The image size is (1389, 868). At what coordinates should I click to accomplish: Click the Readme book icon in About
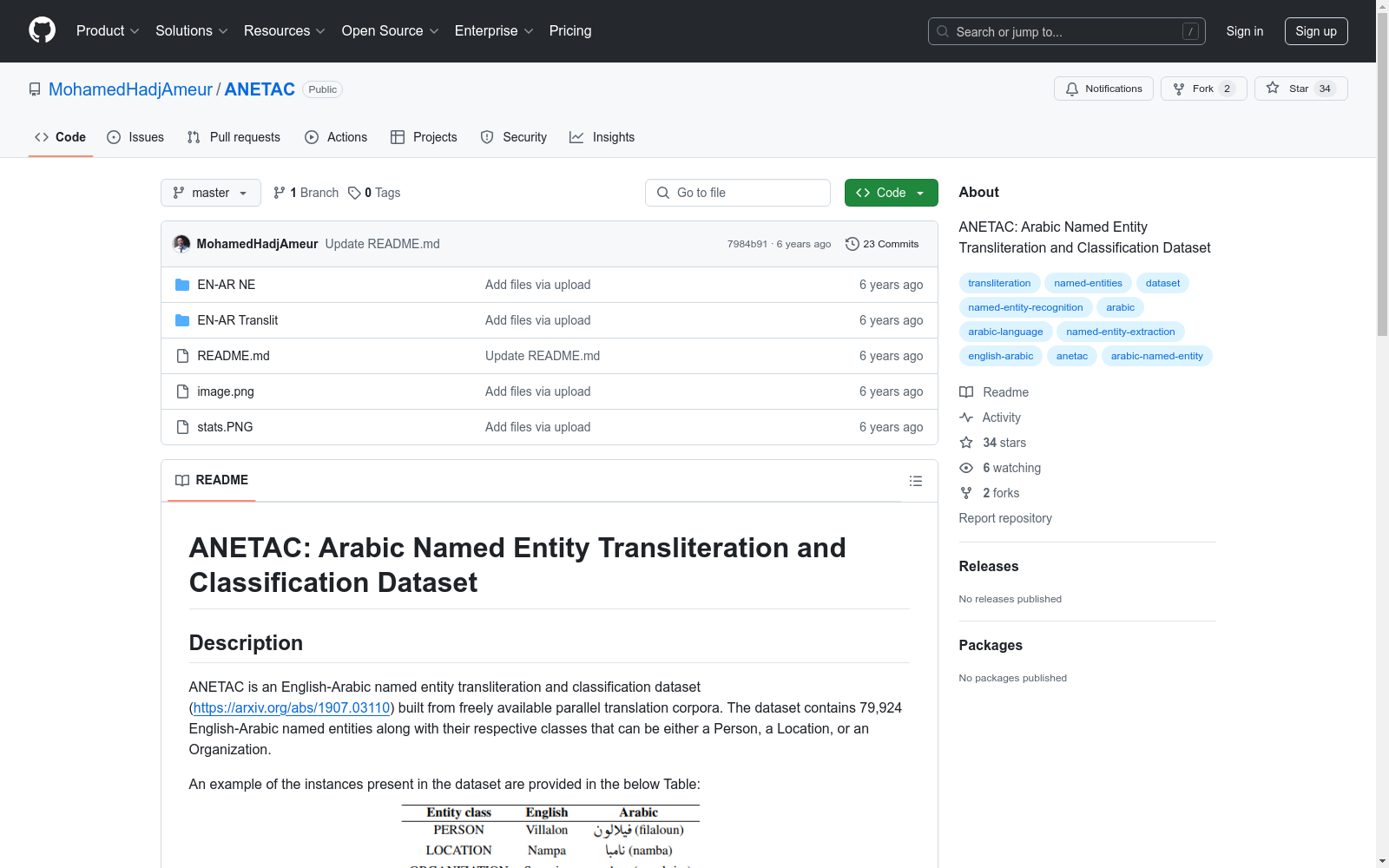966,392
